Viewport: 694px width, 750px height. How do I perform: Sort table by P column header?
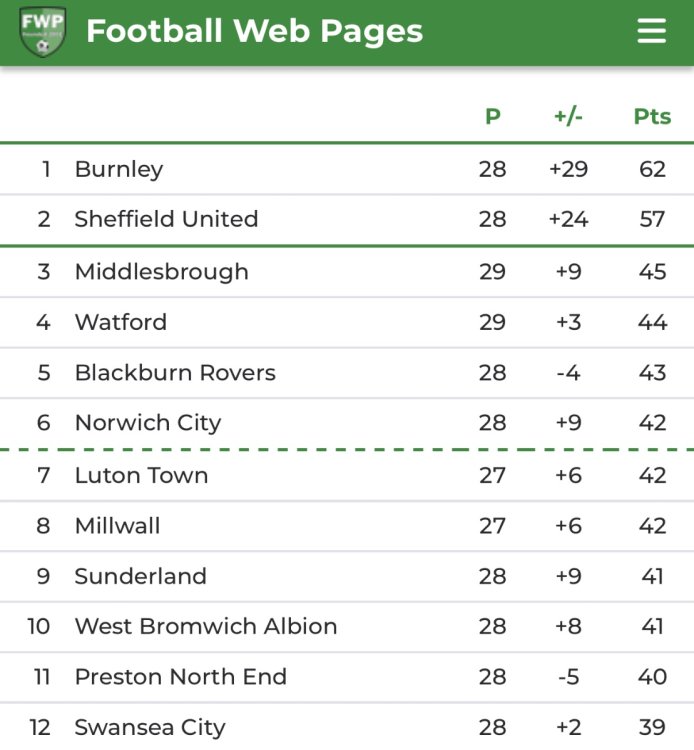click(x=492, y=117)
